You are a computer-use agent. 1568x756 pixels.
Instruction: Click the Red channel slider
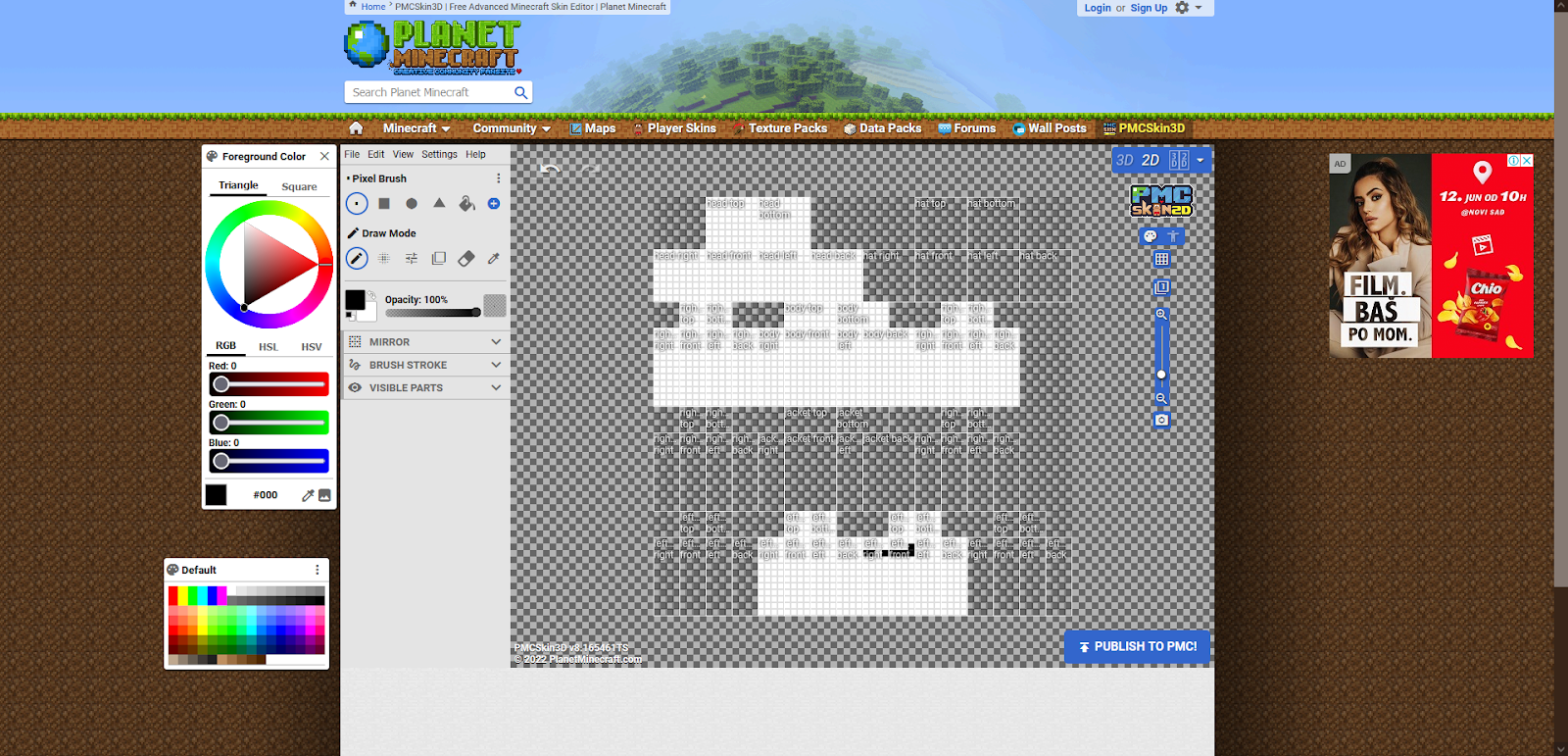click(x=269, y=384)
